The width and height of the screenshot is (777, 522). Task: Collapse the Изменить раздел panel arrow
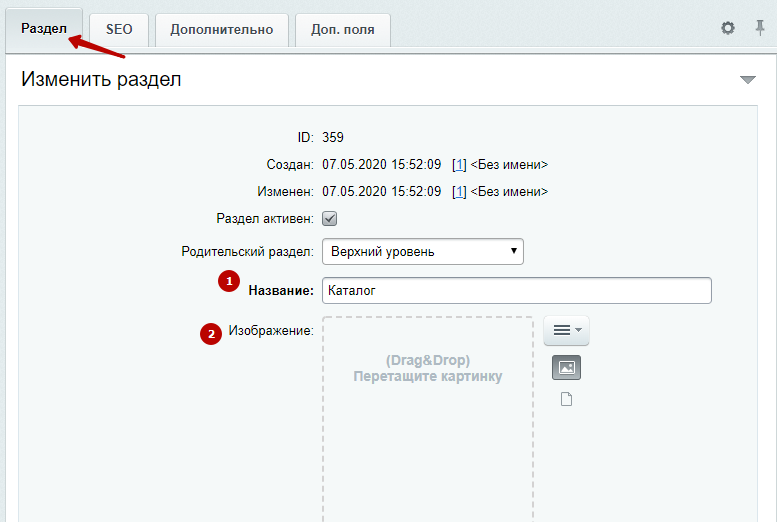(x=748, y=80)
